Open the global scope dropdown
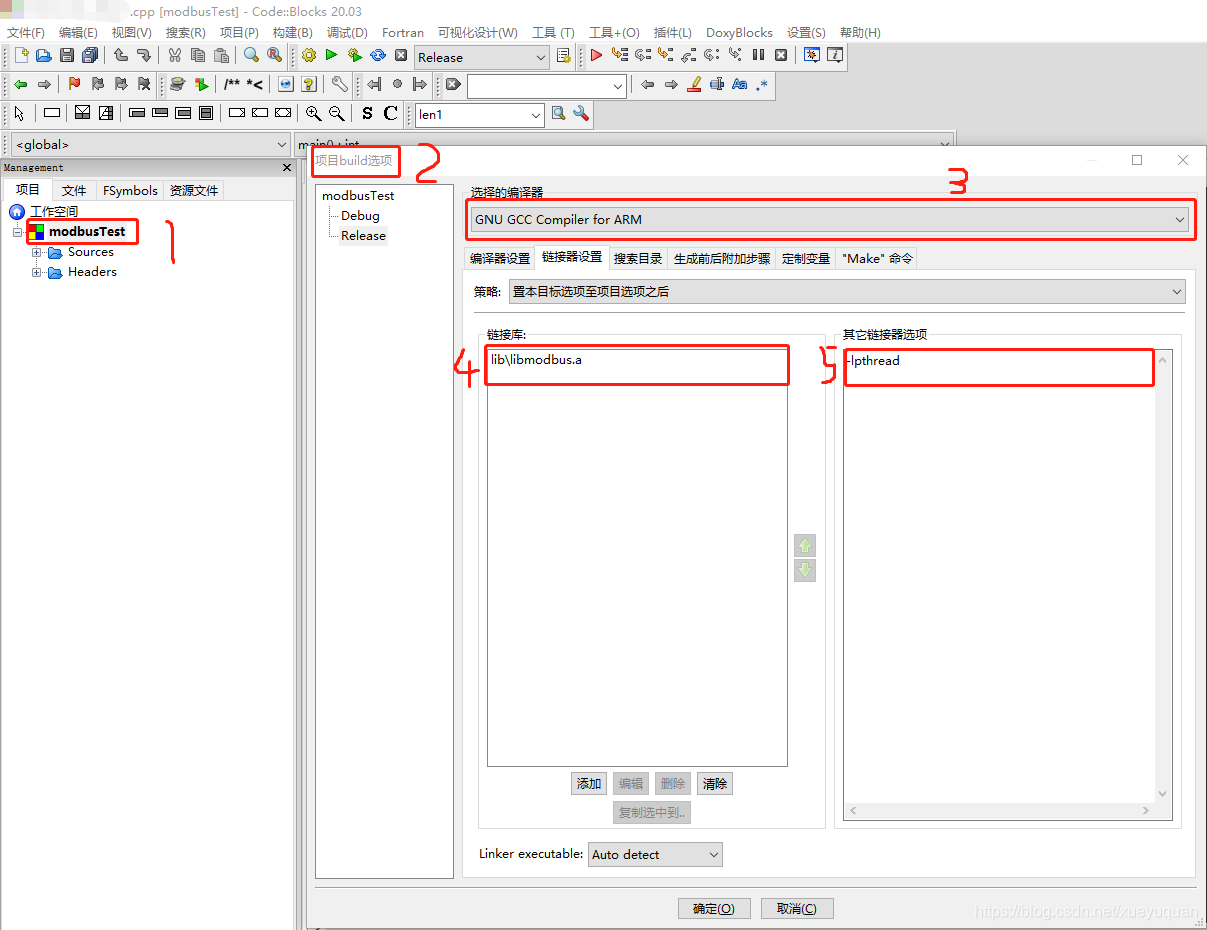The image size is (1207, 930). pos(150,145)
